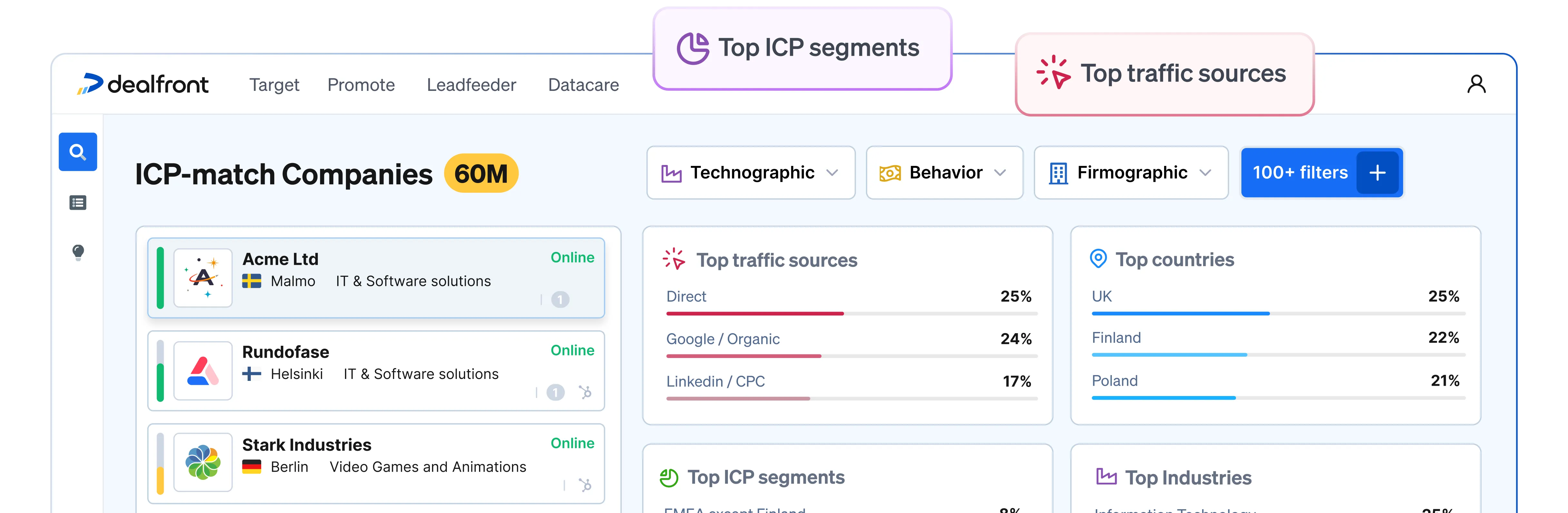Open the user profile icon

(x=1476, y=84)
